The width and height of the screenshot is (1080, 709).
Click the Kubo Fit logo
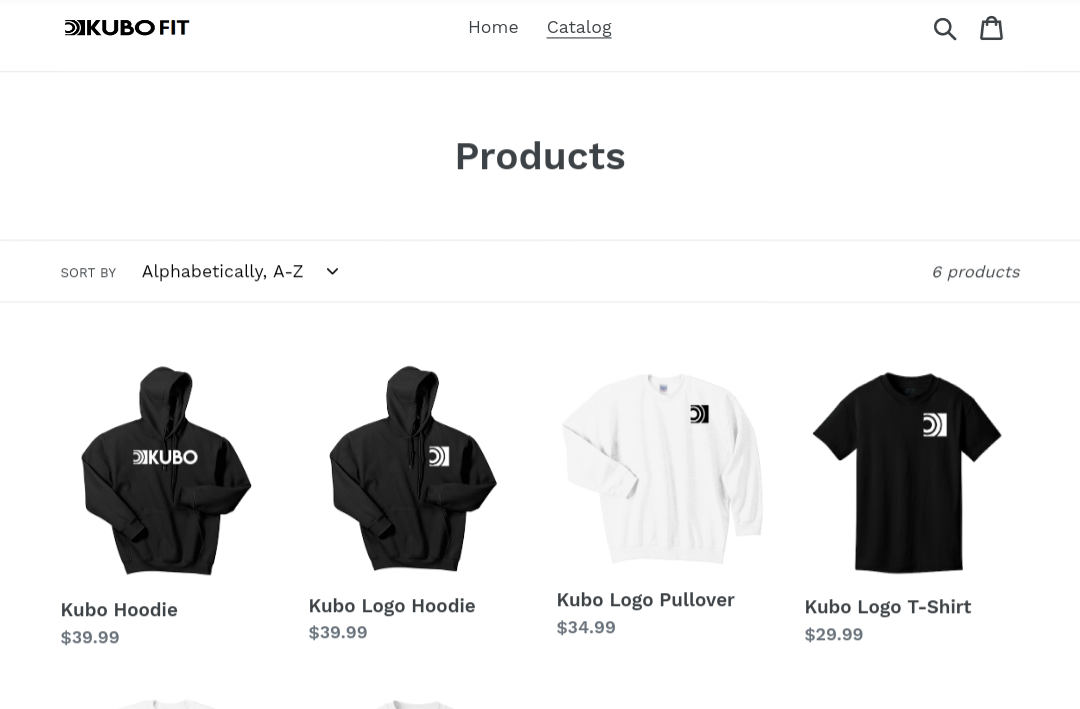(x=127, y=28)
